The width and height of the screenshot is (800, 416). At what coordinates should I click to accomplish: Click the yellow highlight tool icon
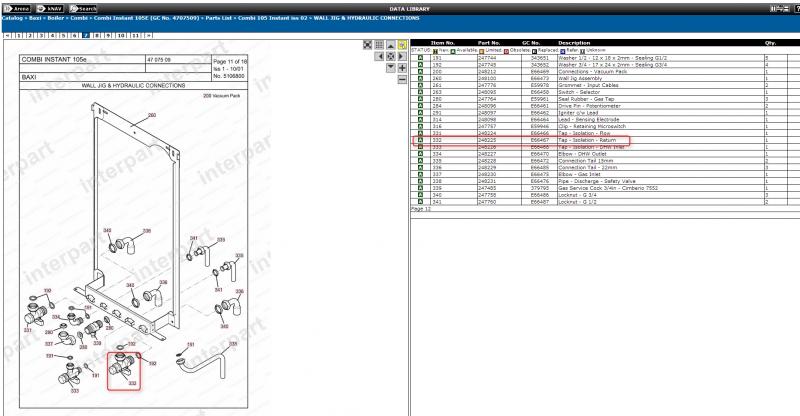click(401, 45)
